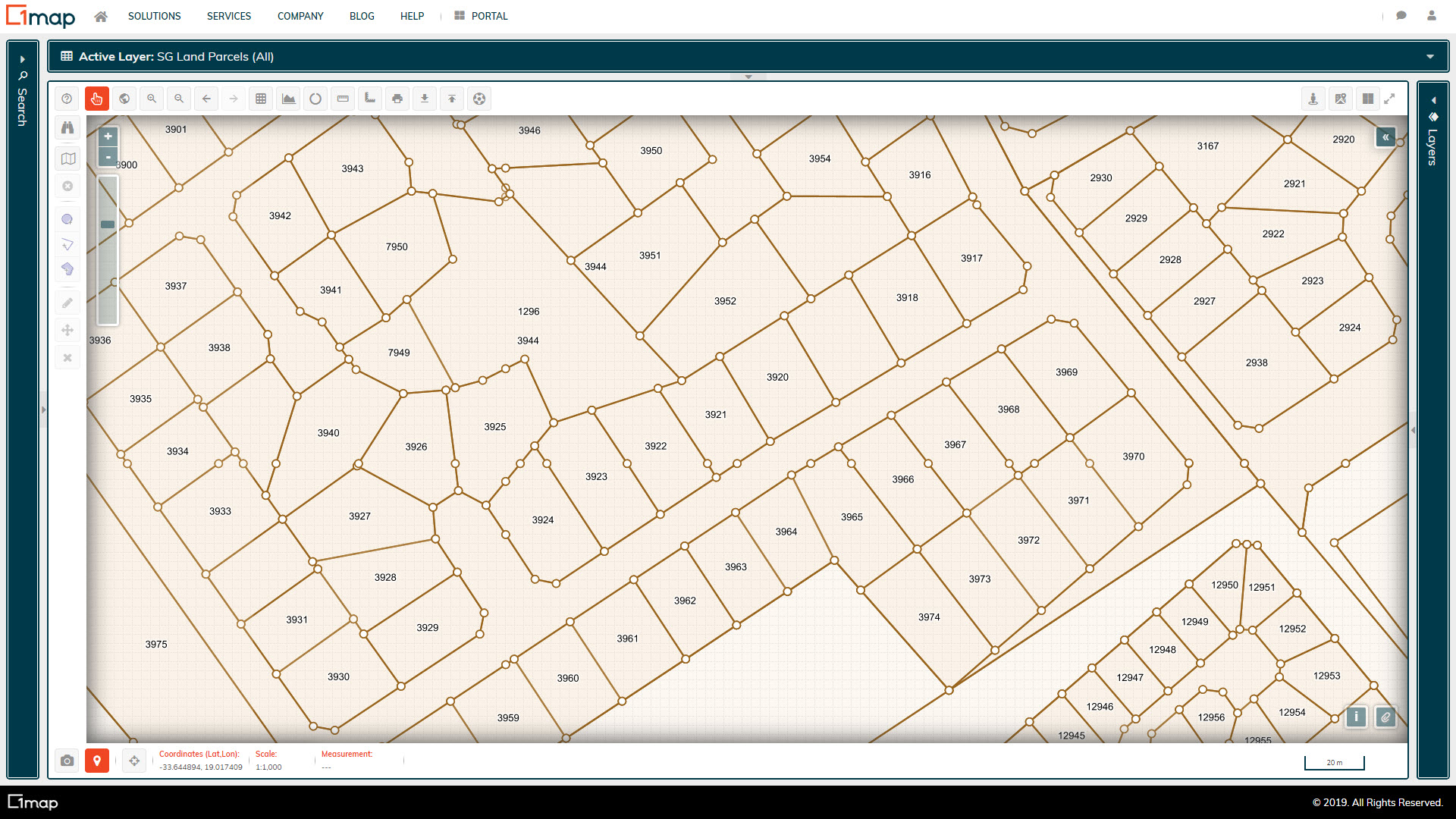
Task: Open the user account icon
Action: pos(1432,16)
